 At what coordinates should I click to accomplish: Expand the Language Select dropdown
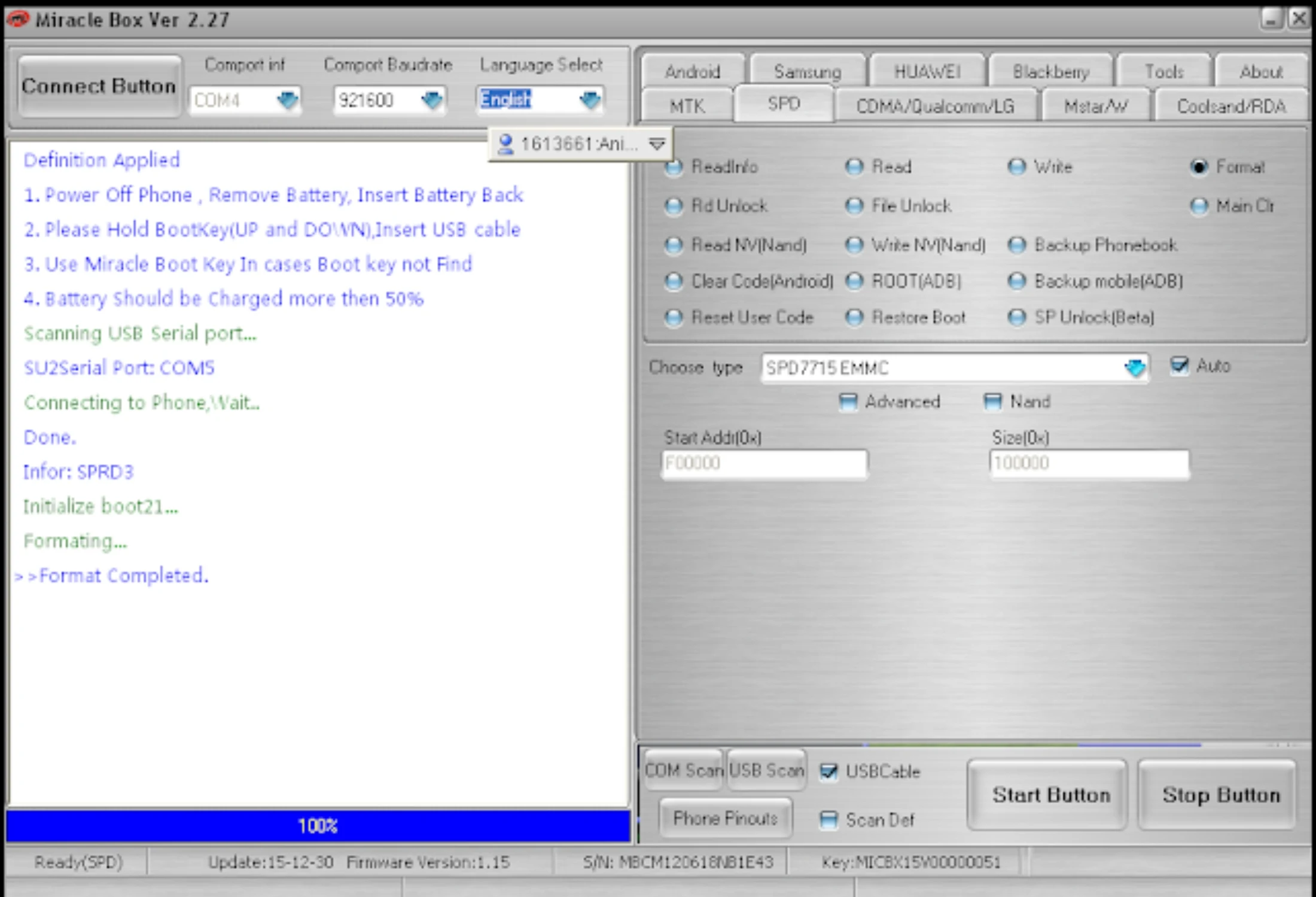coord(590,99)
